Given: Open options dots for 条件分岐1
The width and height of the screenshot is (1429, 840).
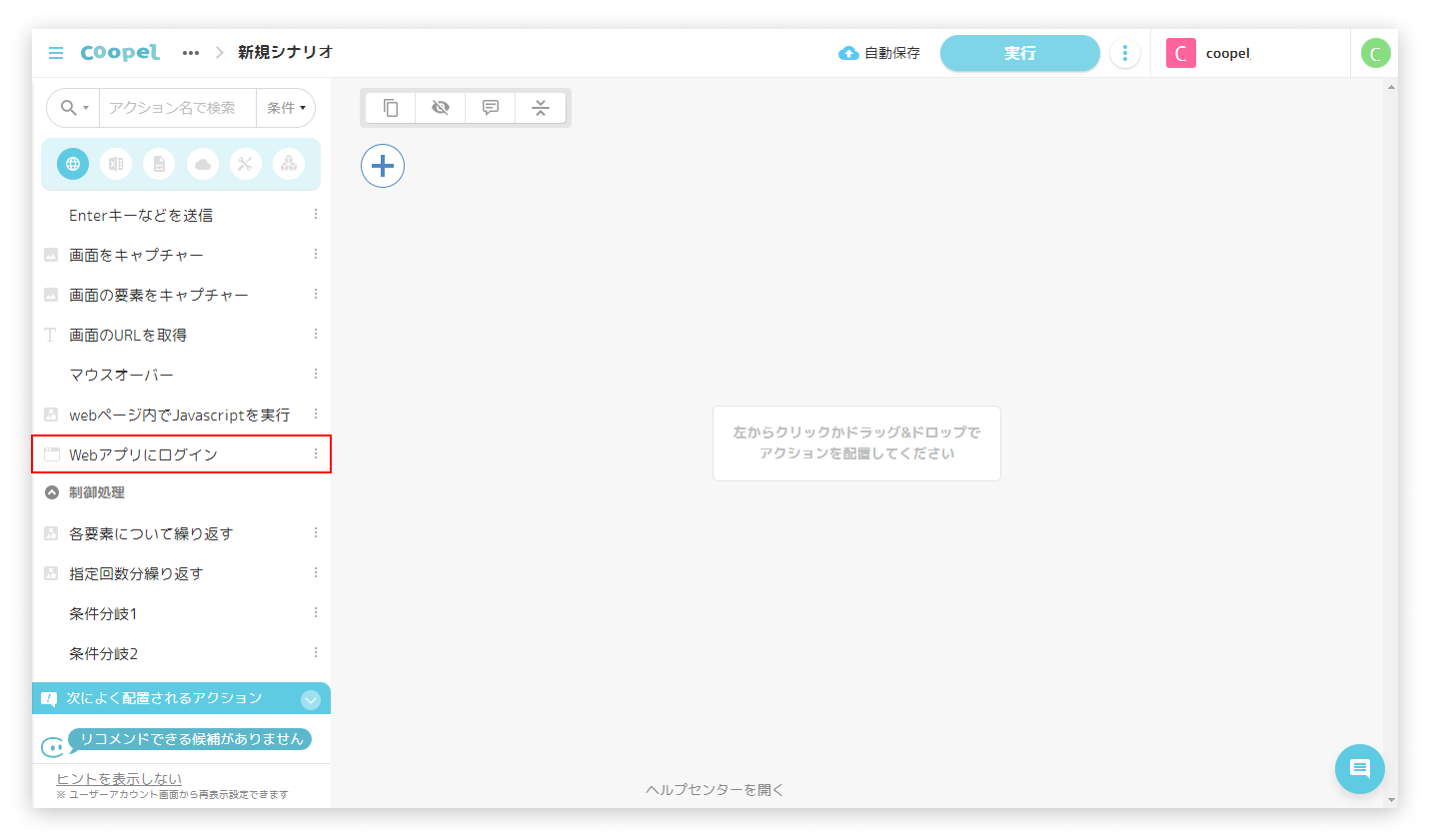Looking at the screenshot, I should coord(316,612).
